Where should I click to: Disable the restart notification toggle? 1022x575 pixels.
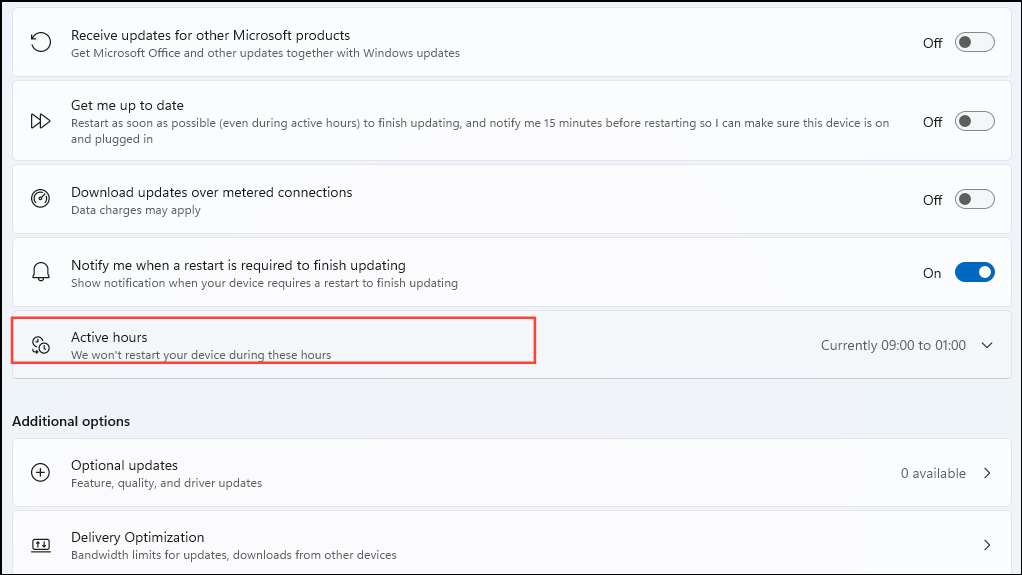(x=974, y=272)
